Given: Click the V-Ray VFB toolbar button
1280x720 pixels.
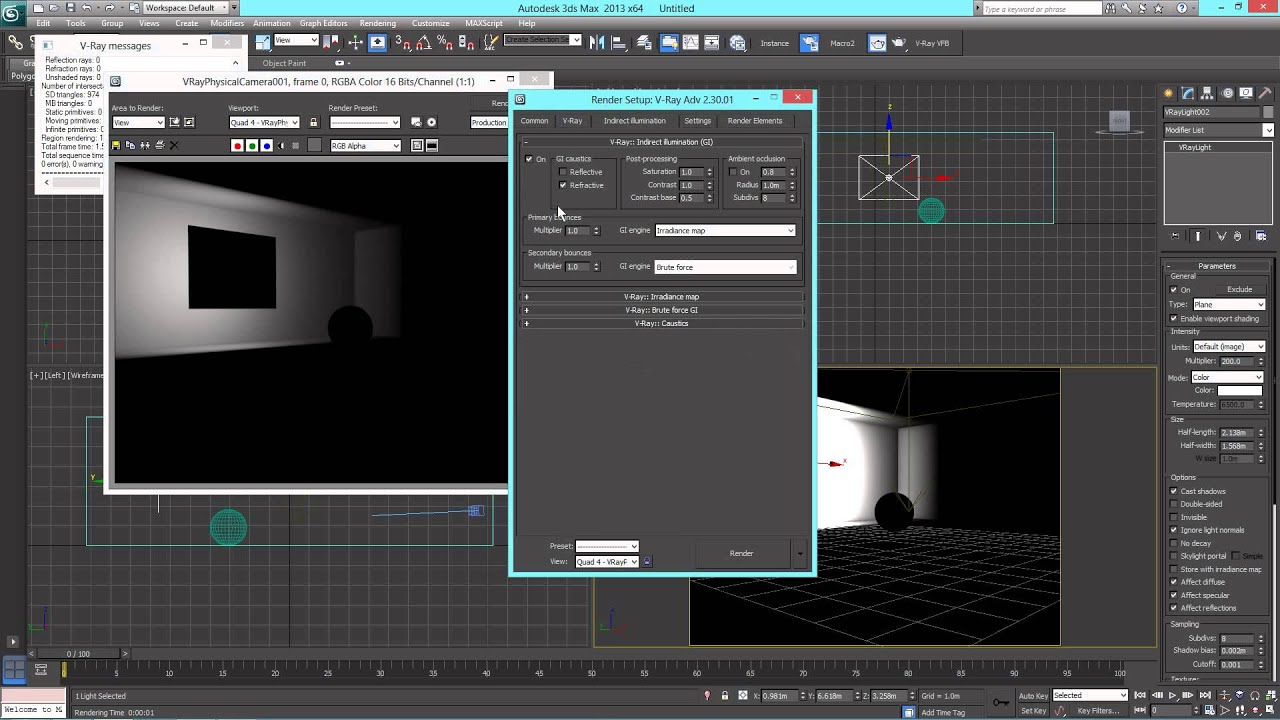Looking at the screenshot, I should (934, 43).
